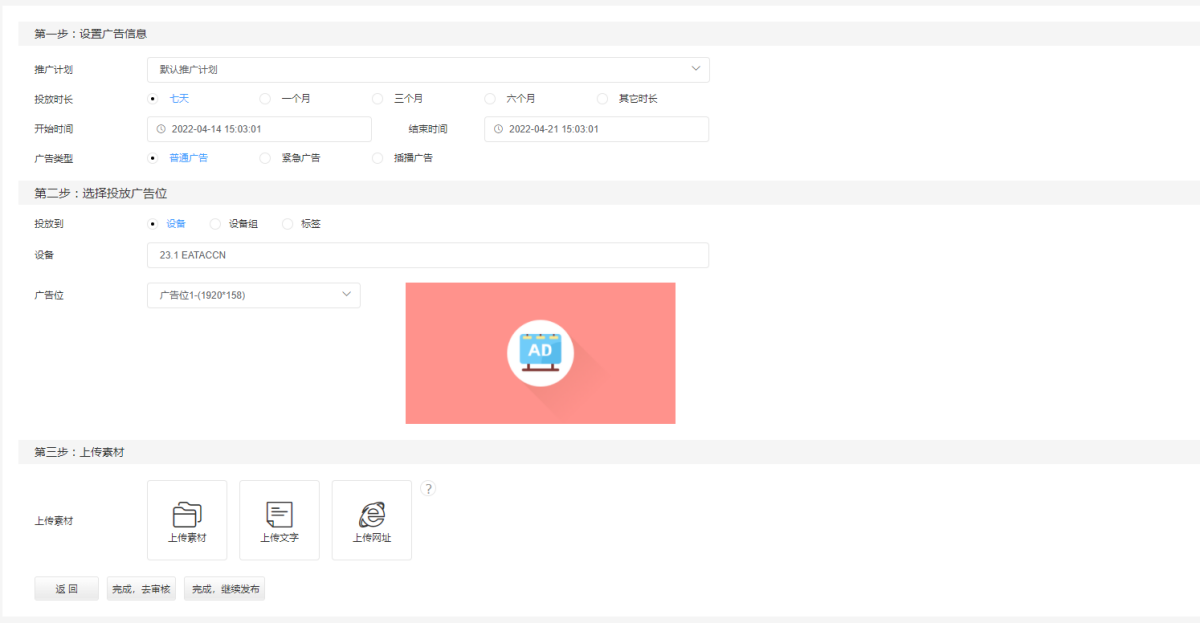The height and width of the screenshot is (623, 1200).
Task: Choose 普通广告 ad type
Action: tap(152, 158)
